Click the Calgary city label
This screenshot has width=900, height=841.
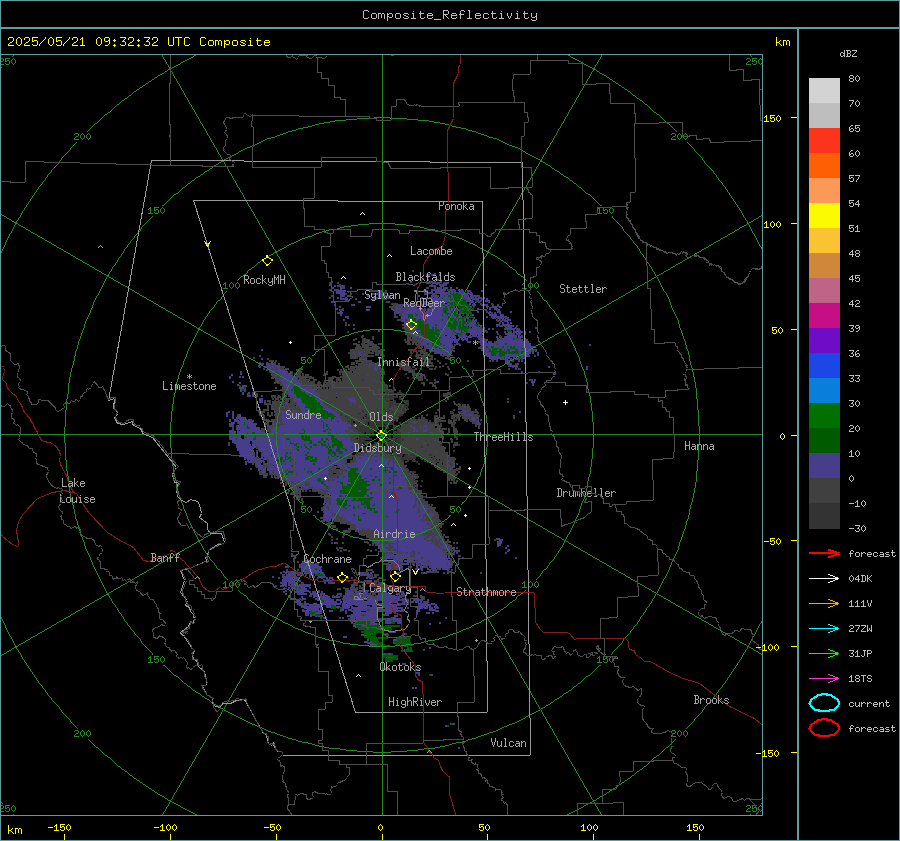tap(390, 588)
